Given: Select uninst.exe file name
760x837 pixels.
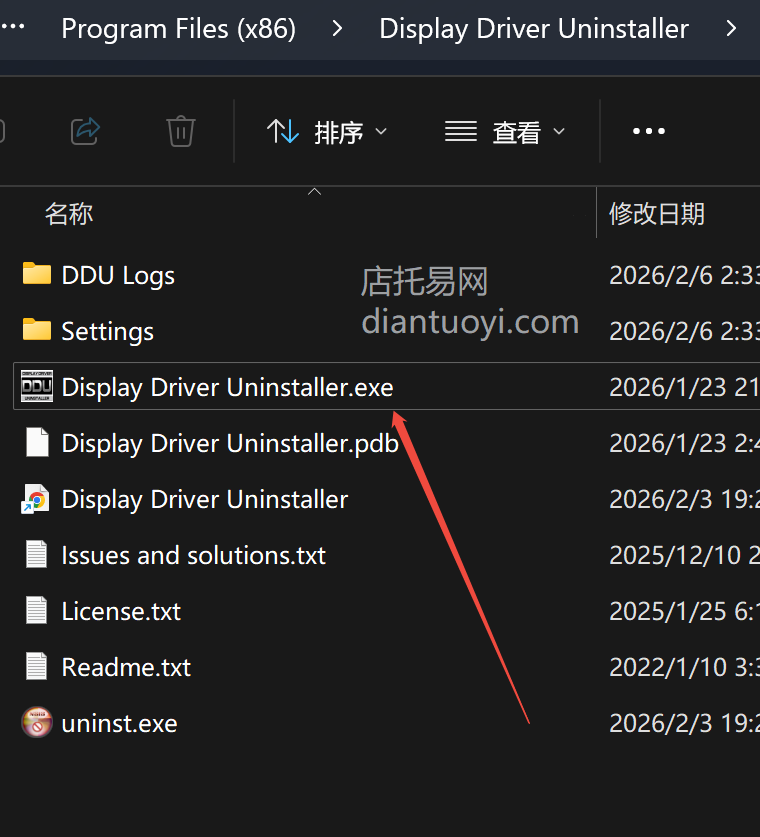Looking at the screenshot, I should tap(120, 724).
